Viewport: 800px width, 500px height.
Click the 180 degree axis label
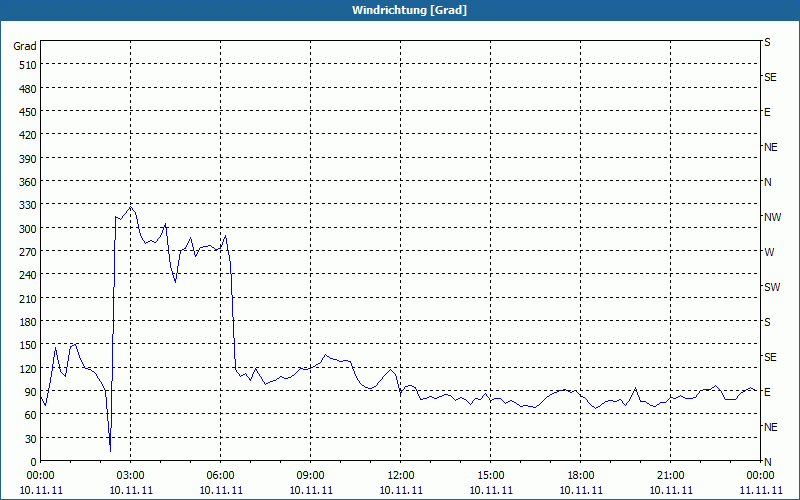tap(25, 321)
